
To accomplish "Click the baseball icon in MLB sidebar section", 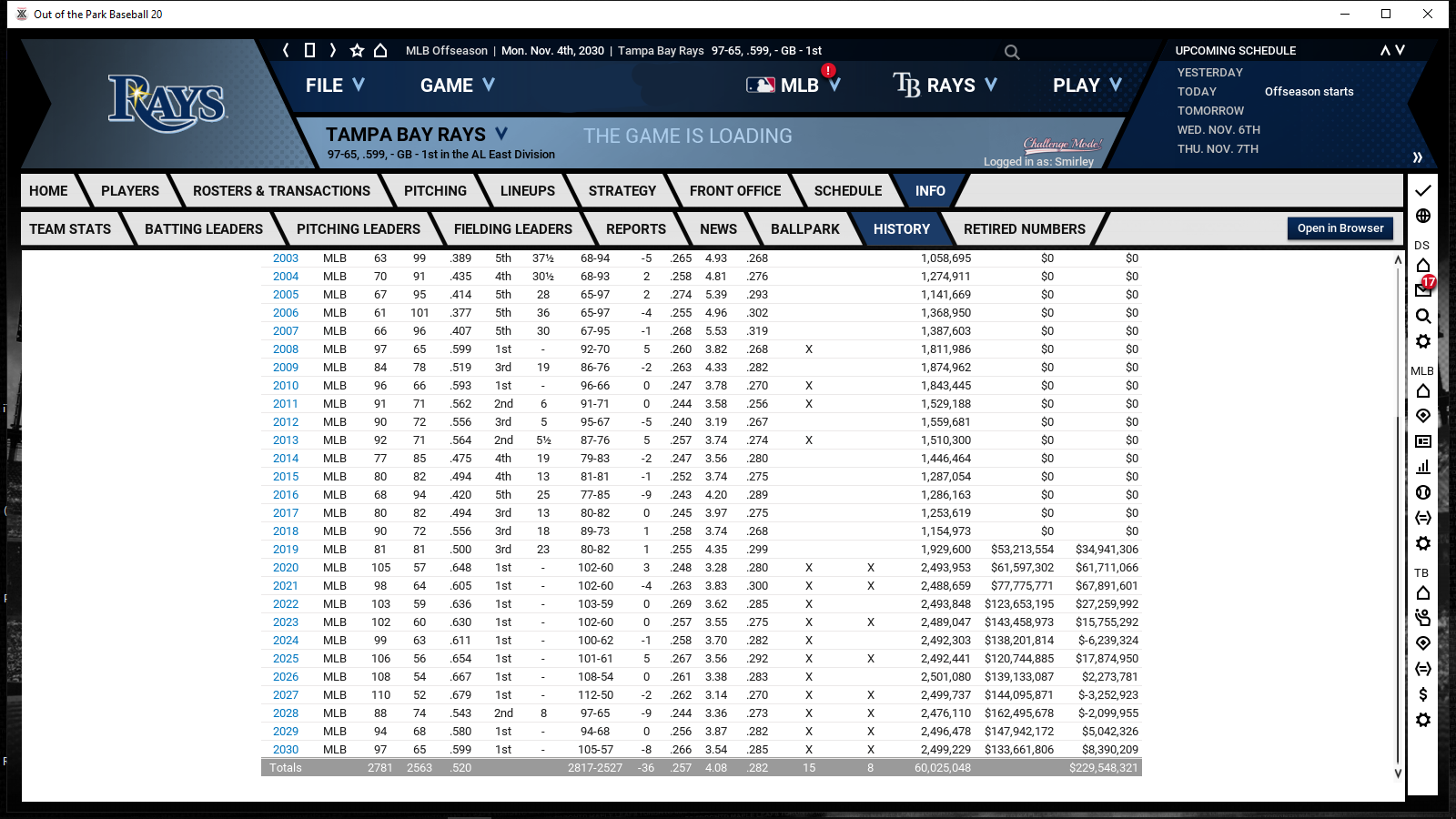I will pos(1423,492).
